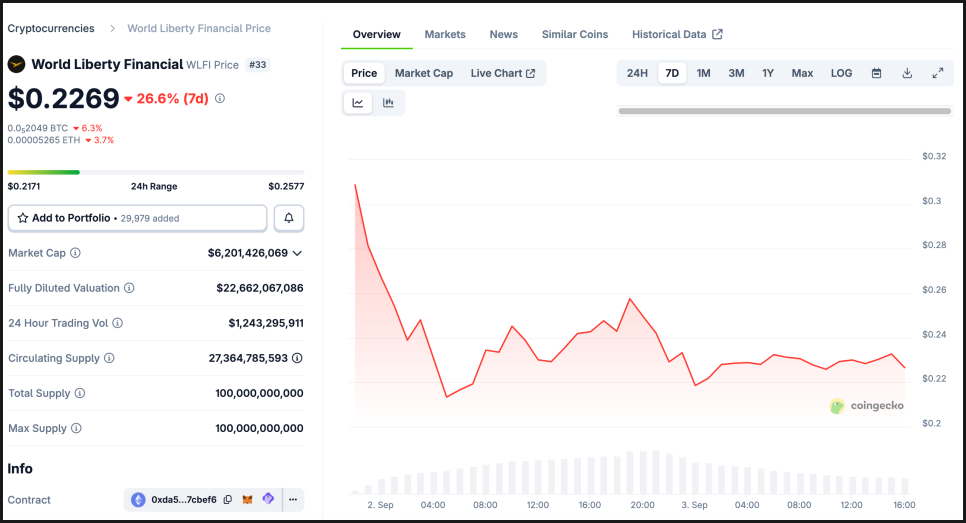Click the $22,662,067,086 valuation value
This screenshot has height=523, width=966.
[259, 288]
